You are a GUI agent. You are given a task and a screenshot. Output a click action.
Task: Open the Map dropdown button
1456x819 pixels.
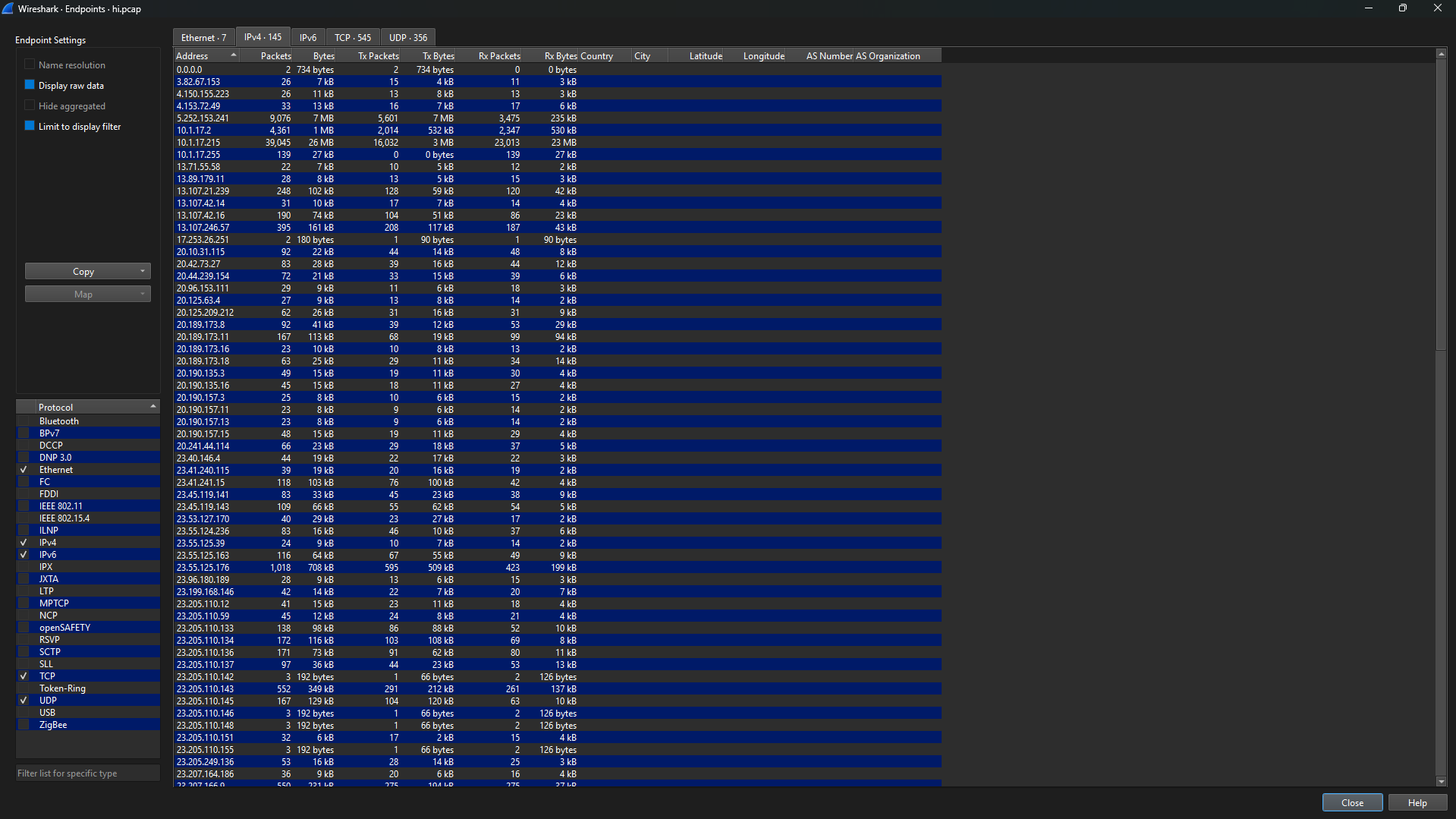pyautogui.click(x=88, y=294)
